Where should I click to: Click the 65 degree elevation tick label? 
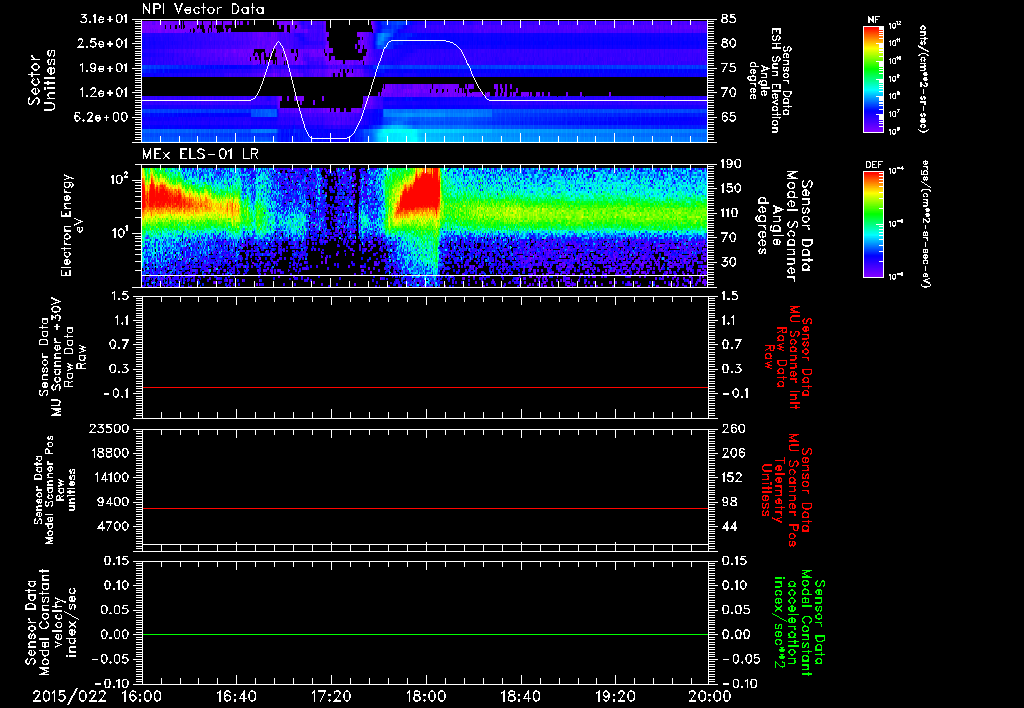(729, 117)
